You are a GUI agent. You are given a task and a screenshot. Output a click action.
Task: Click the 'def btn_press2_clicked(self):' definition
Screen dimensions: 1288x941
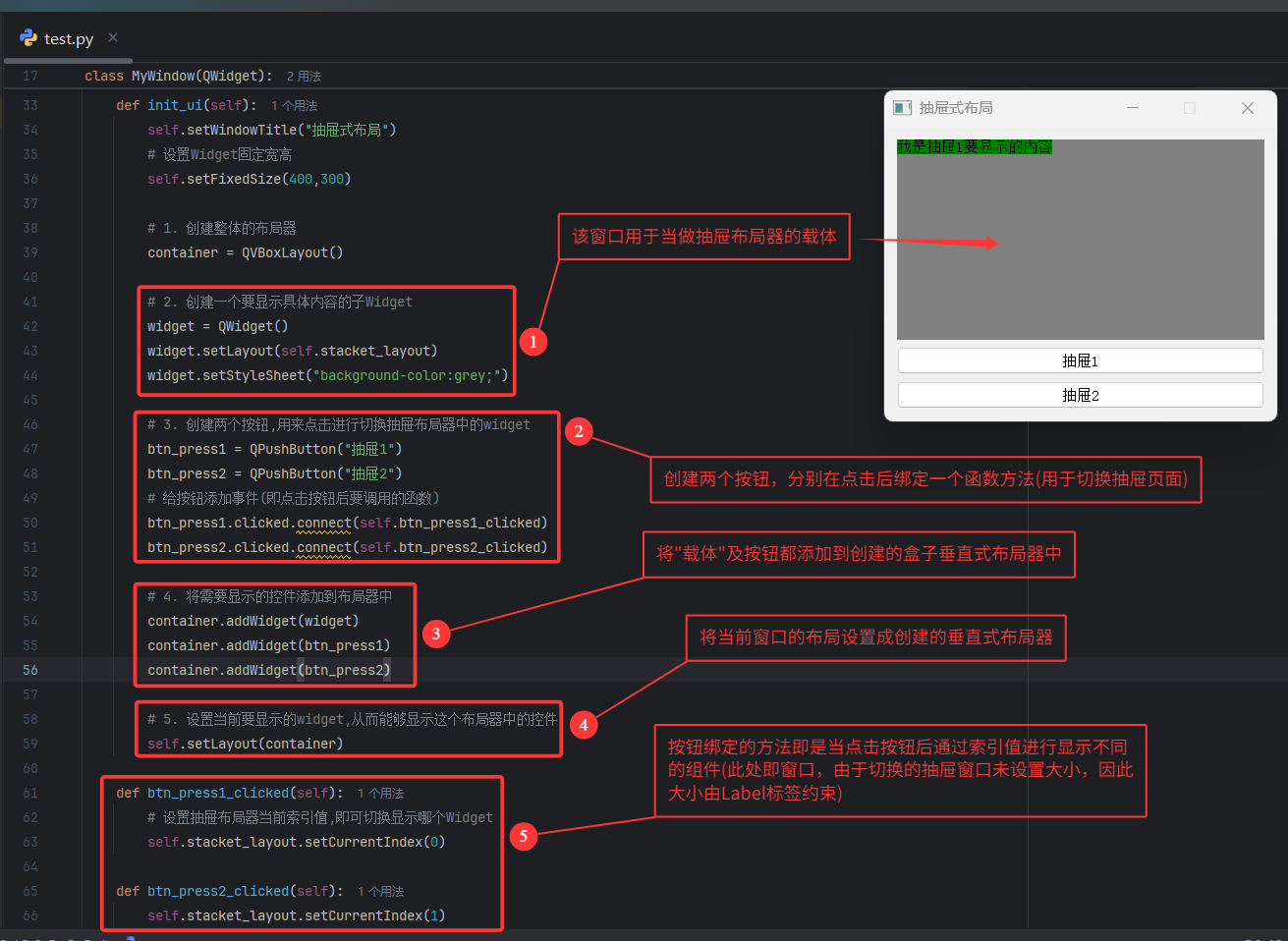(230, 891)
